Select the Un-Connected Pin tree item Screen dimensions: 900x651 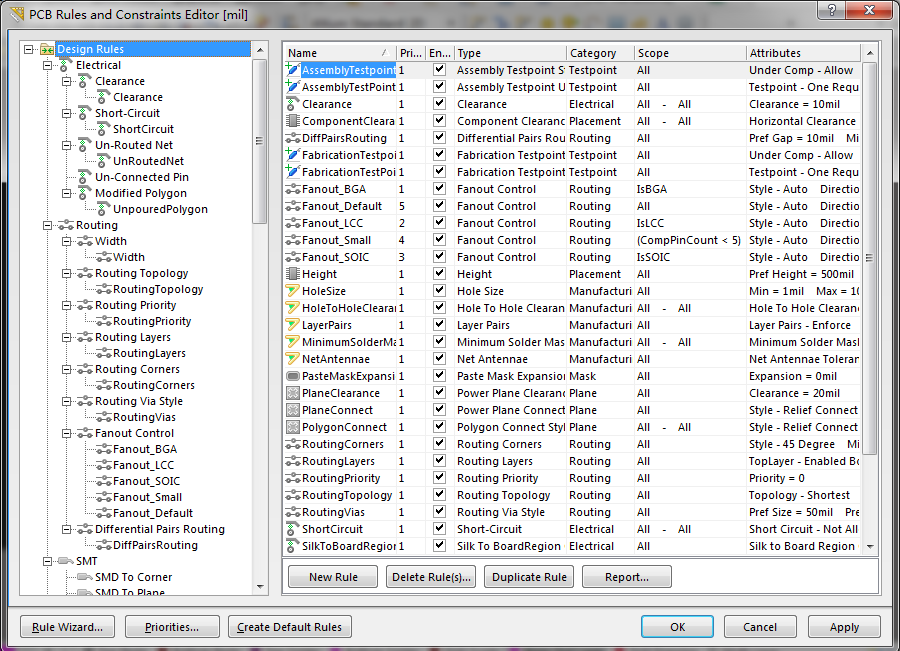142,177
